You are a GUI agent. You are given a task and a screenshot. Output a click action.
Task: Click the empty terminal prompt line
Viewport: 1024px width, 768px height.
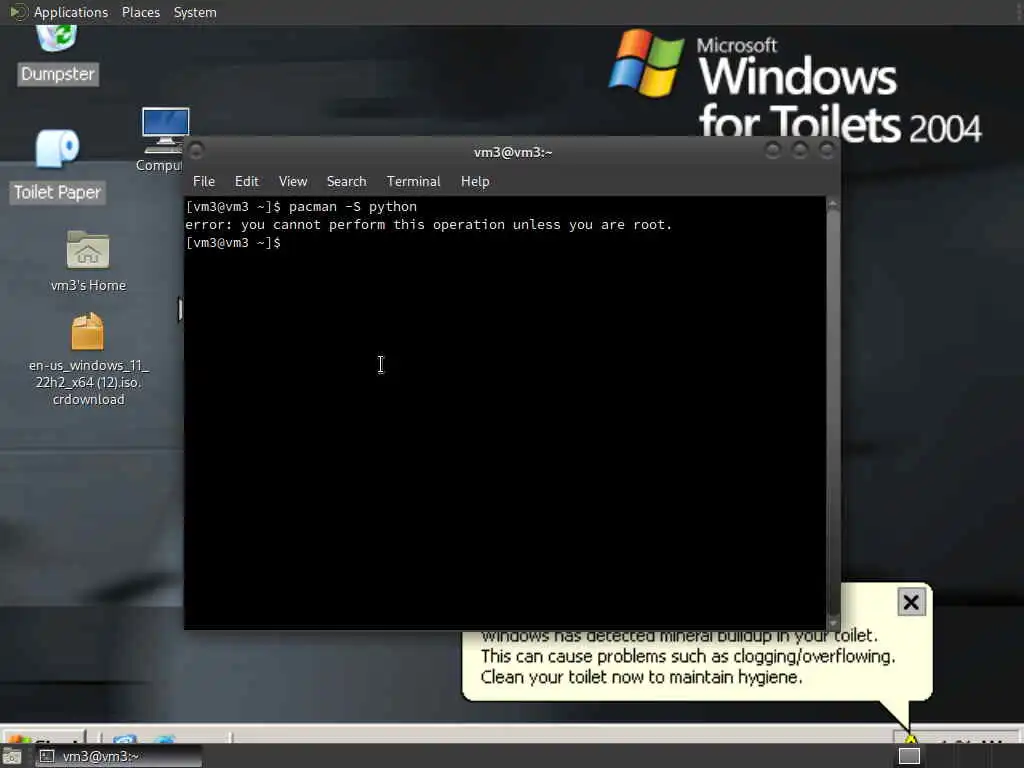[x=233, y=243]
